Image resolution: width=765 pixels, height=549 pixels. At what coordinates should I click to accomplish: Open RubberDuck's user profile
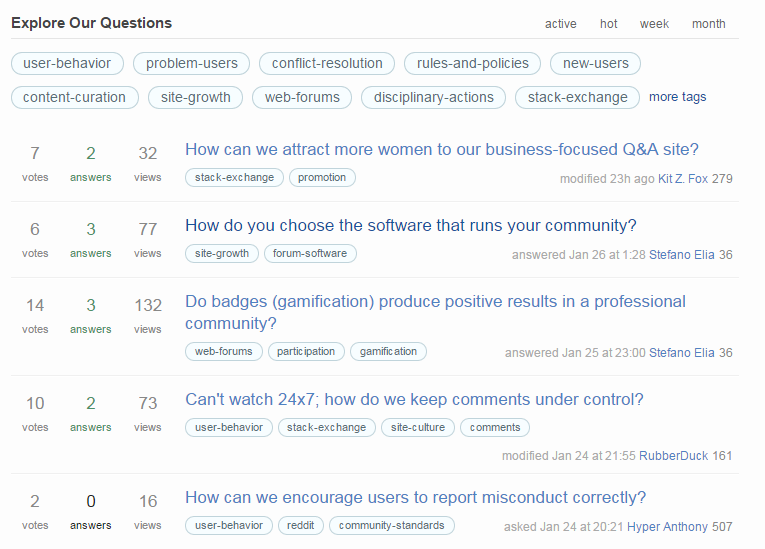pyautogui.click(x=673, y=456)
